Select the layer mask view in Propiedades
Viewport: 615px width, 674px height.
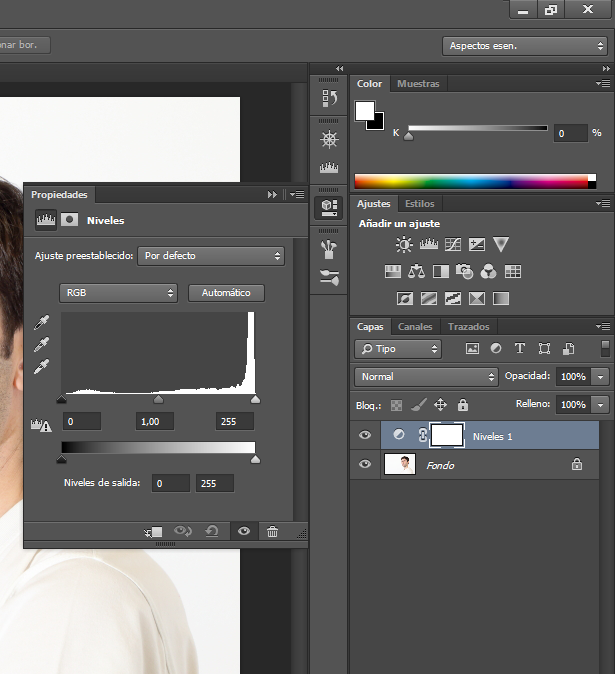tap(69, 220)
